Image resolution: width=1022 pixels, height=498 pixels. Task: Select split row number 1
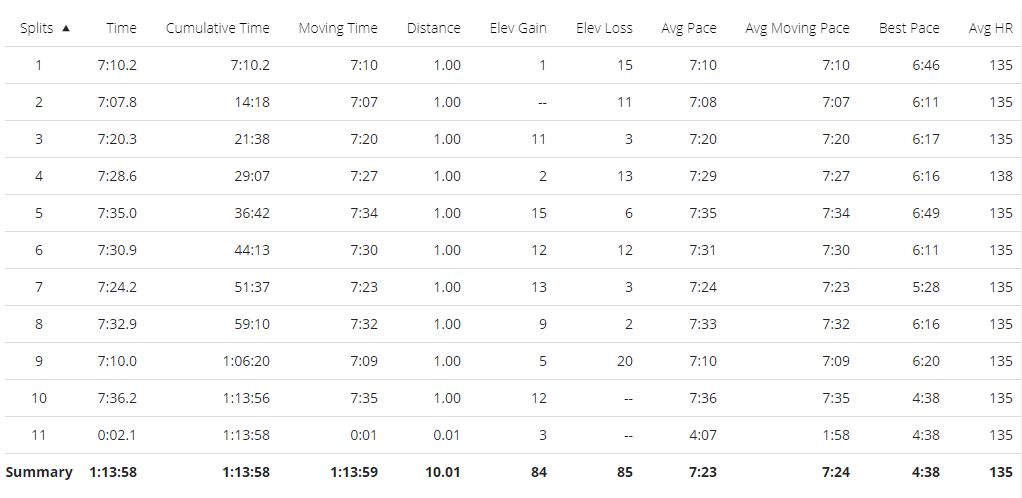(39, 65)
